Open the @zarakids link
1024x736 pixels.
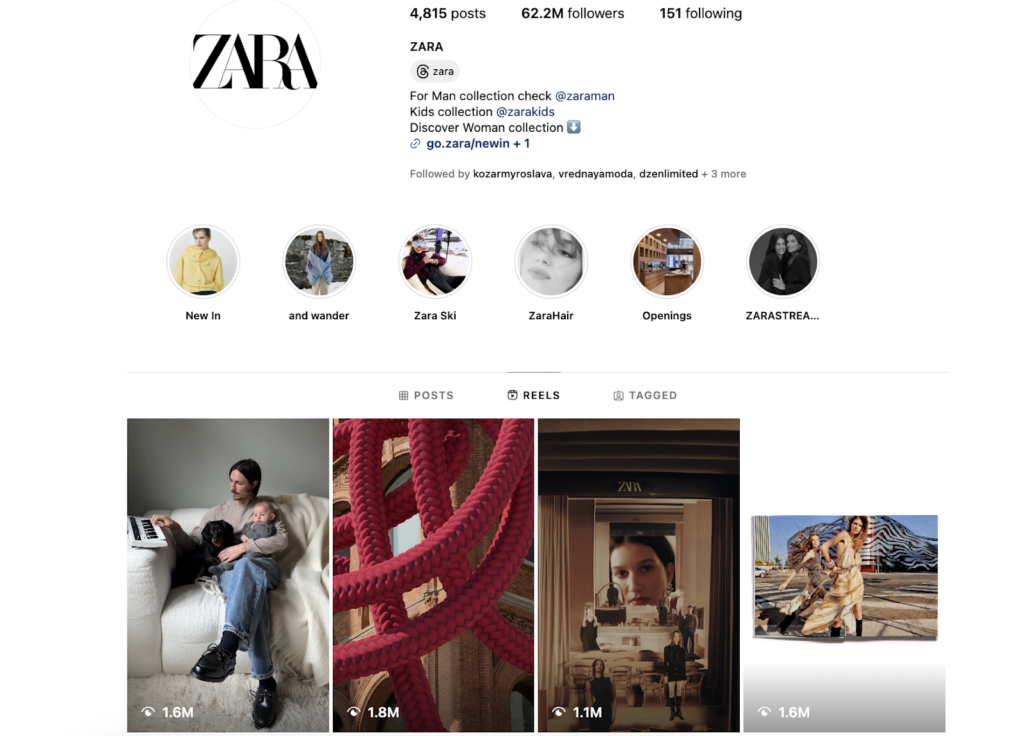coord(525,112)
